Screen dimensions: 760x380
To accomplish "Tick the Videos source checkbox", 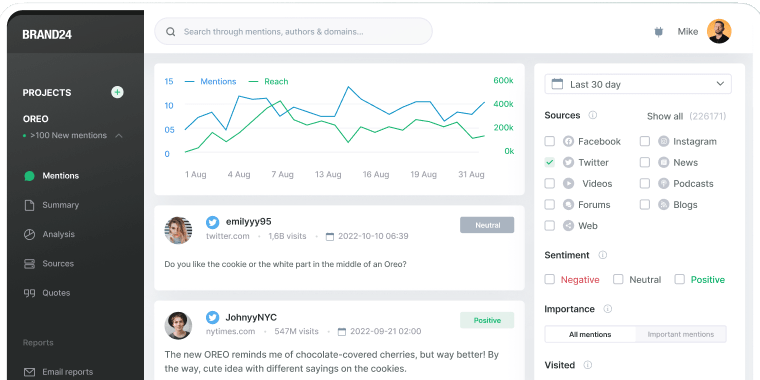I will [550, 184].
